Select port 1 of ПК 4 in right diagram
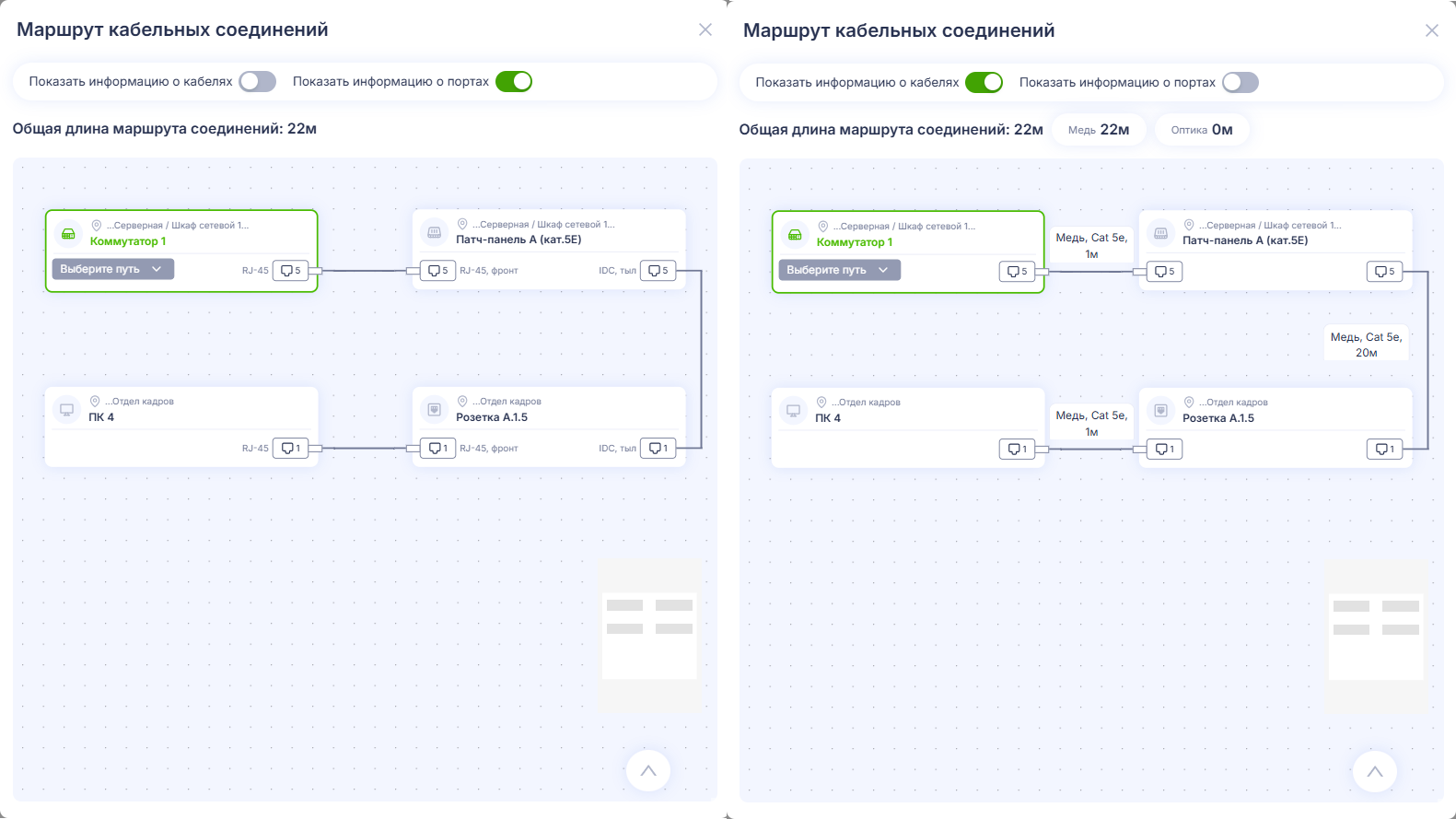This screenshot has width=1456, height=819. 1017,450
